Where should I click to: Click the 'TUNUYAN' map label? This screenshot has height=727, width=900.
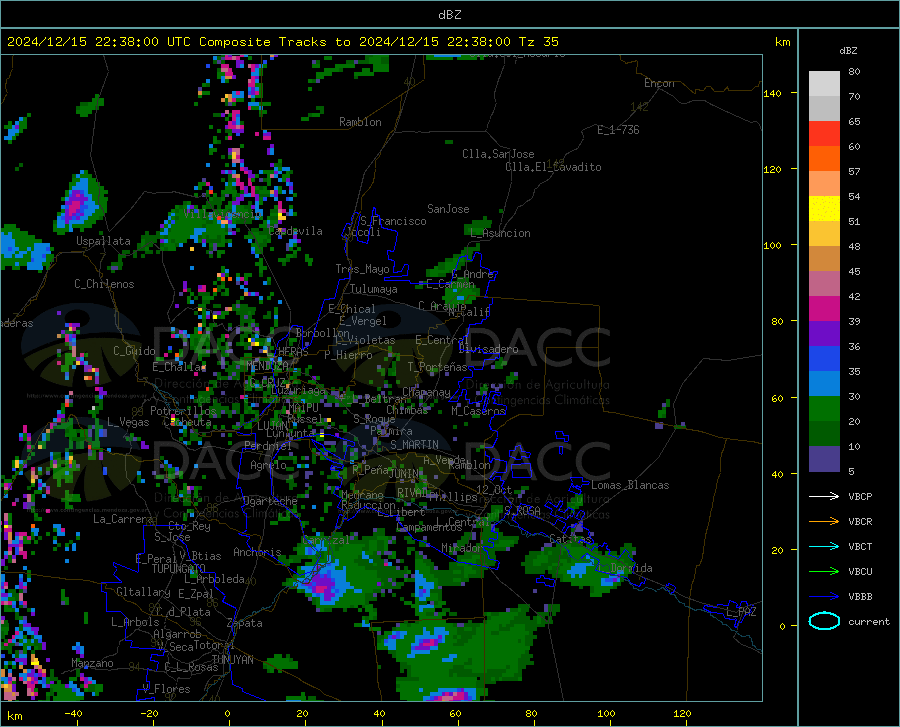click(232, 660)
